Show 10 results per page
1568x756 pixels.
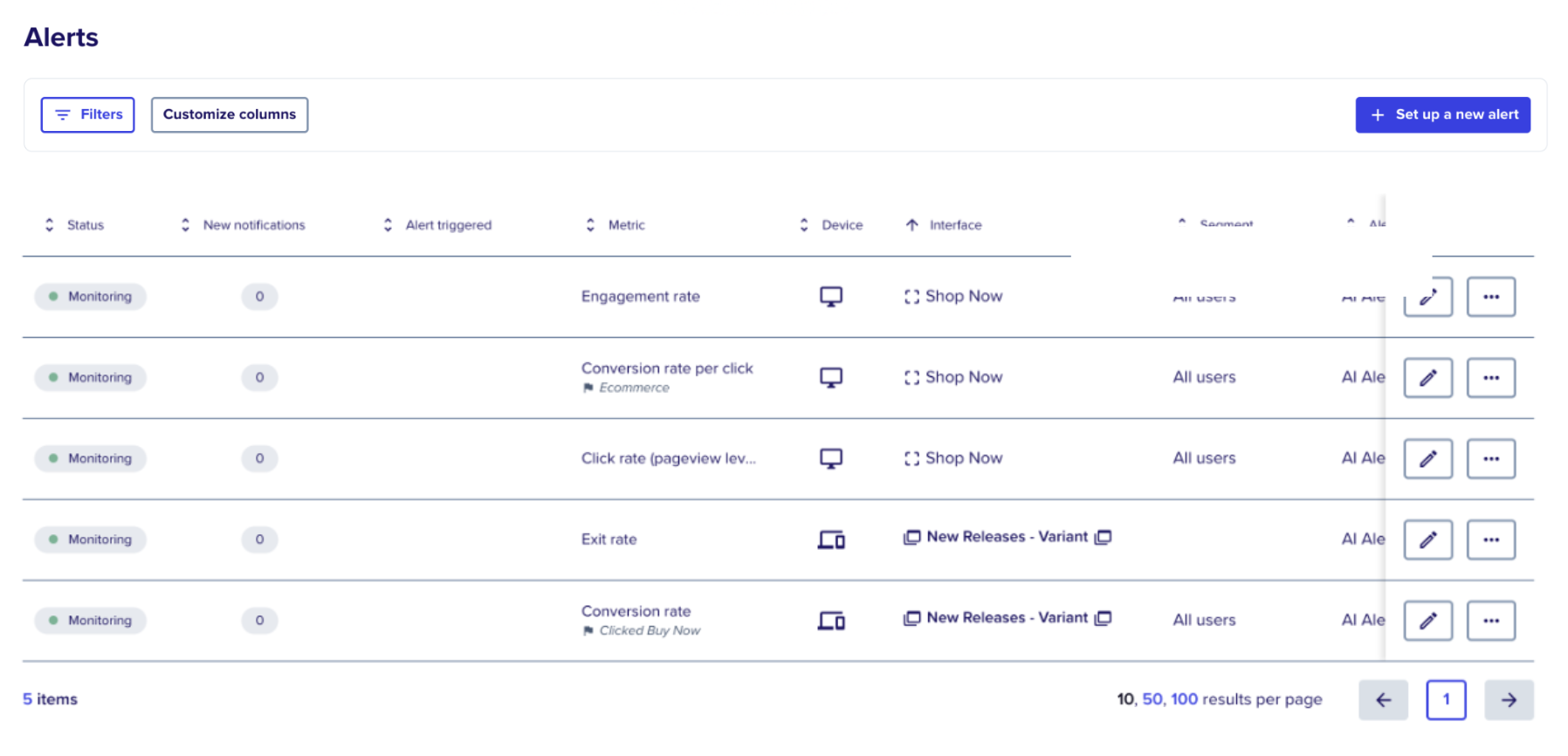coord(1124,699)
